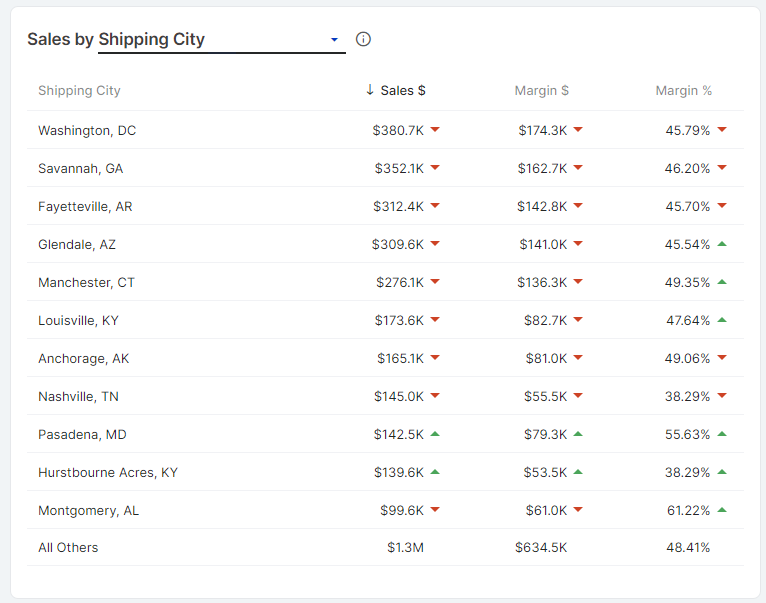Click green up arrow beside Montgomery 61.22%

click(722, 510)
